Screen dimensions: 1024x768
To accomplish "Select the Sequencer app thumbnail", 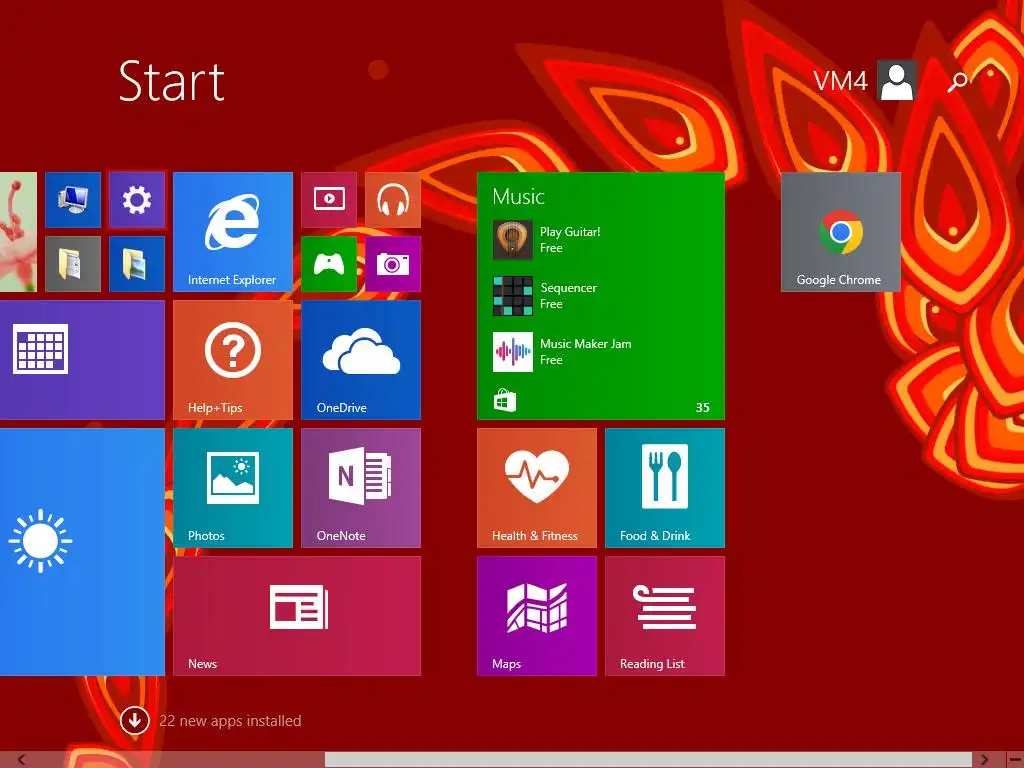I will (x=513, y=296).
